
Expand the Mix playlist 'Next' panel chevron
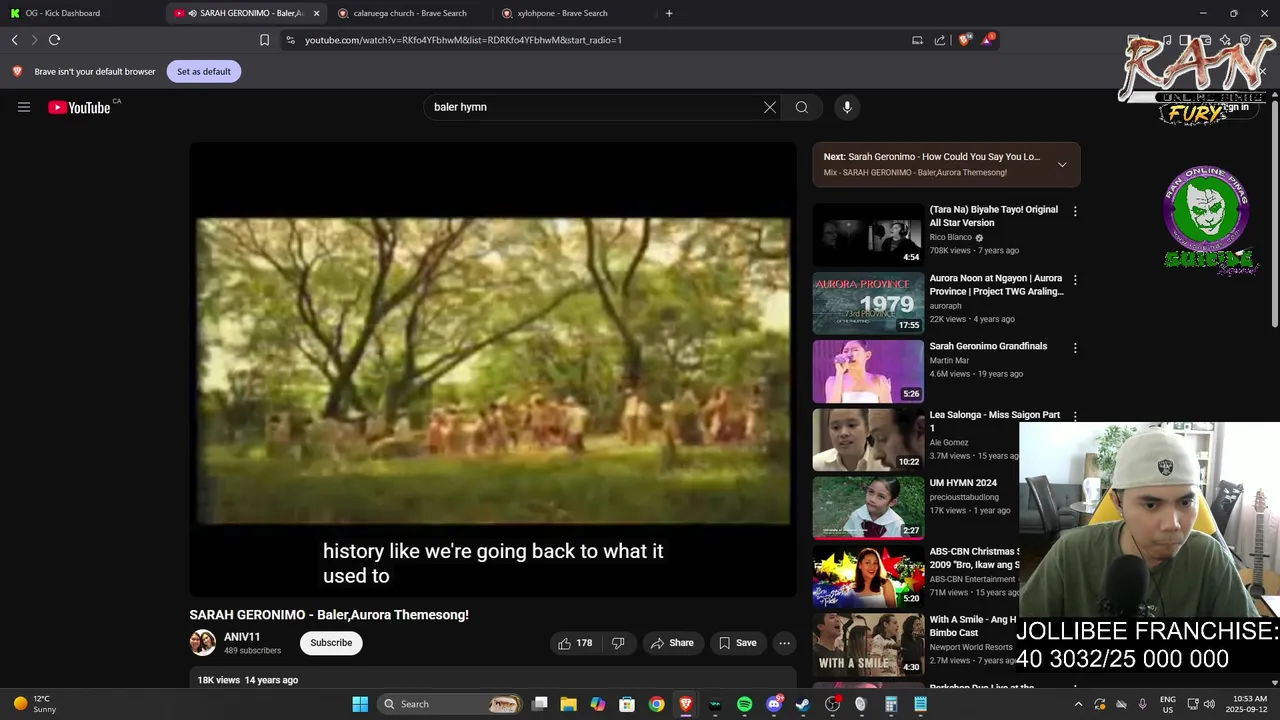coord(1062,165)
